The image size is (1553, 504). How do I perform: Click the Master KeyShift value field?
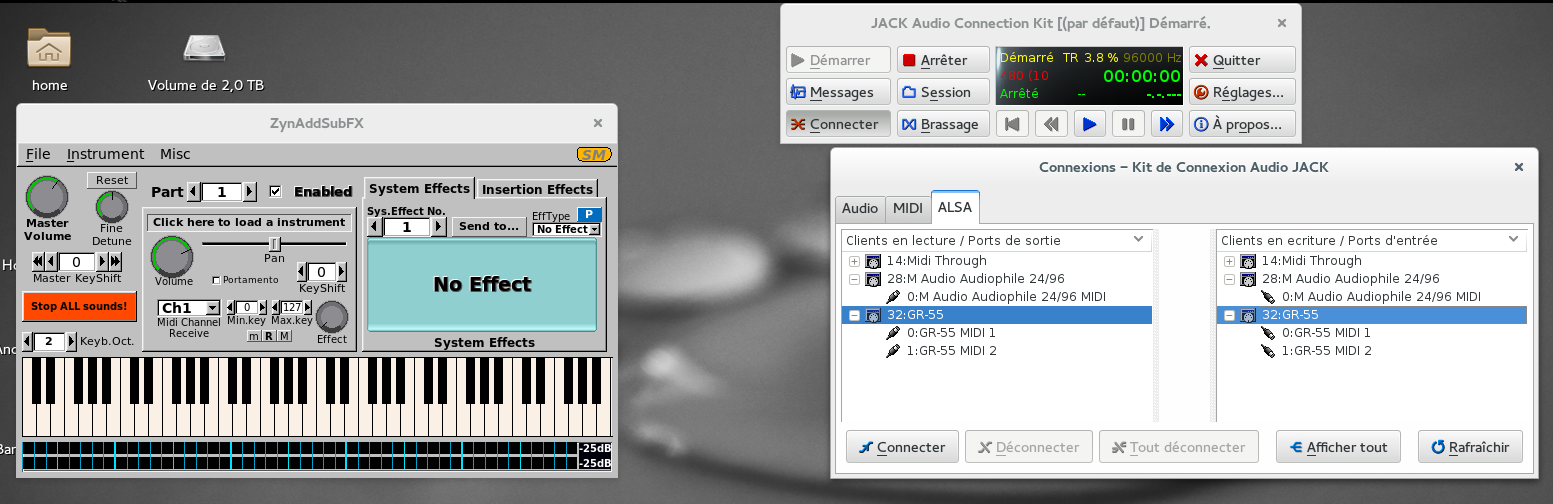pyautogui.click(x=76, y=261)
